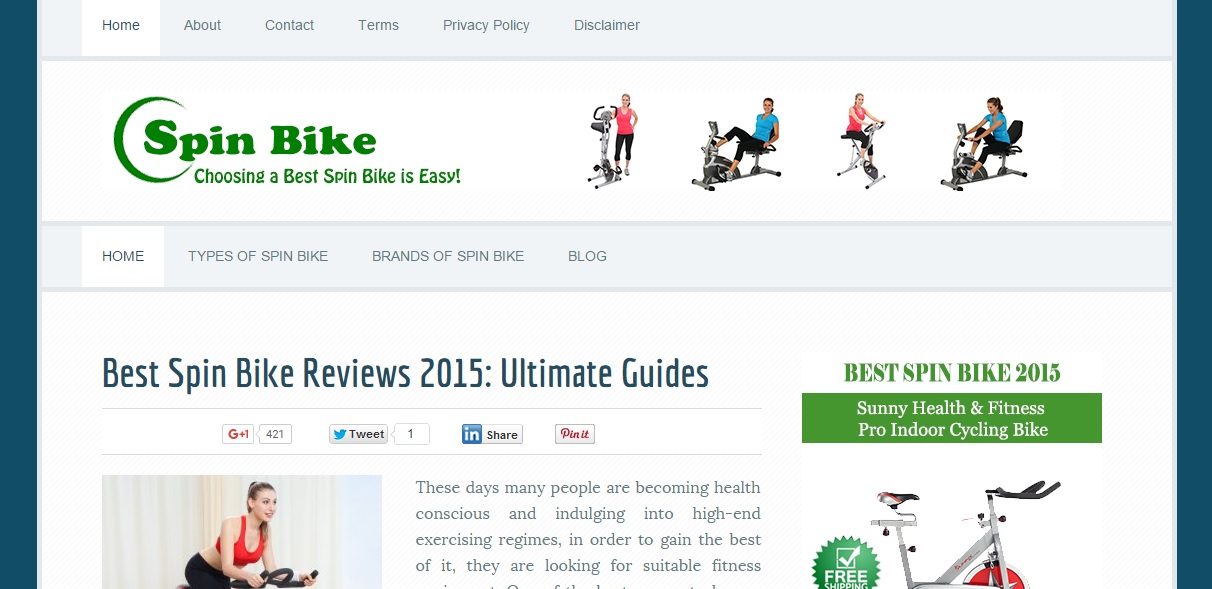Click the Tweet share button
1212x589 pixels.
[x=358, y=434]
